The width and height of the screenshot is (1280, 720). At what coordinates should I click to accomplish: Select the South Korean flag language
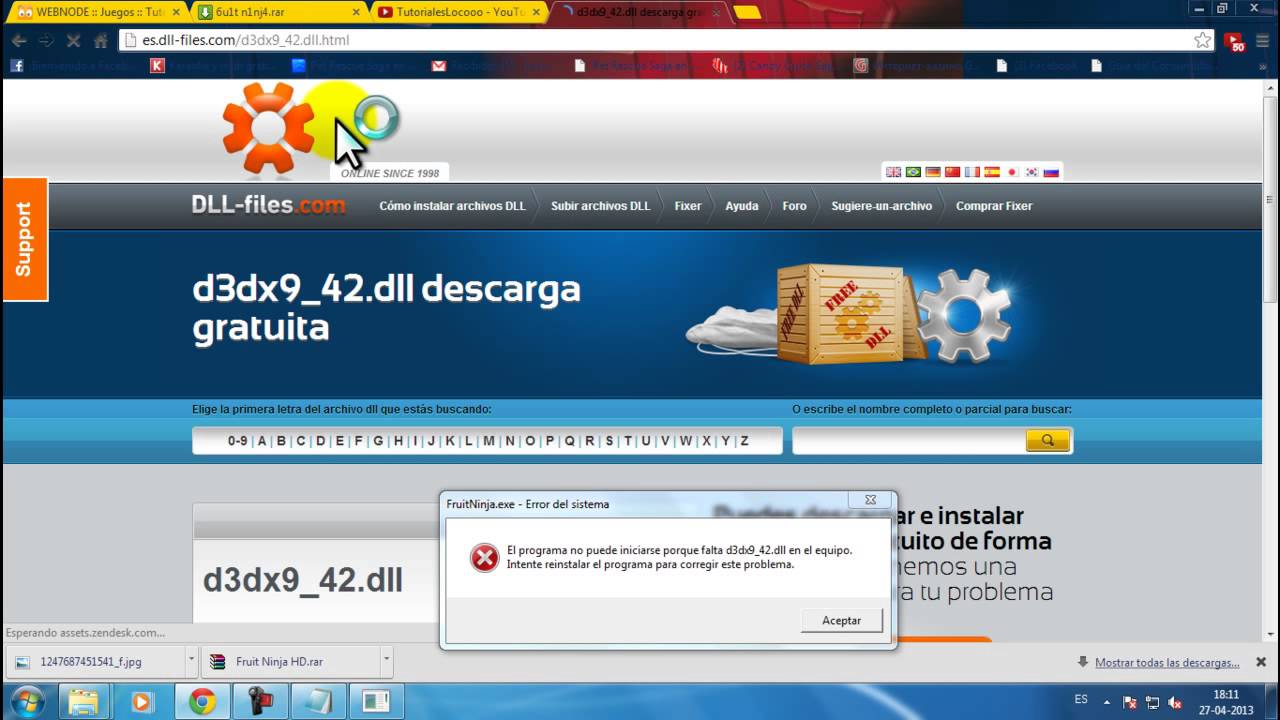coord(1031,172)
